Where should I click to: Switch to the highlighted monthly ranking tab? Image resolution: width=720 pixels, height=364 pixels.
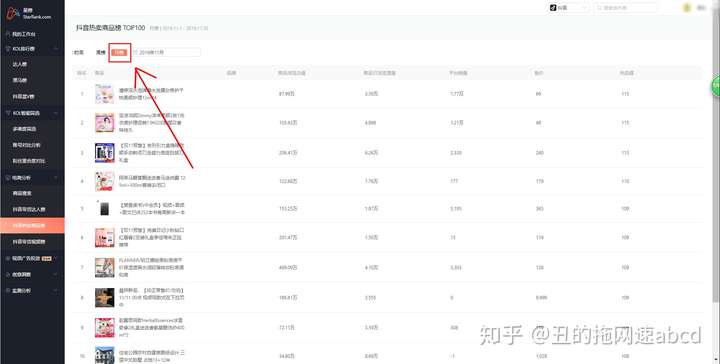[119, 52]
